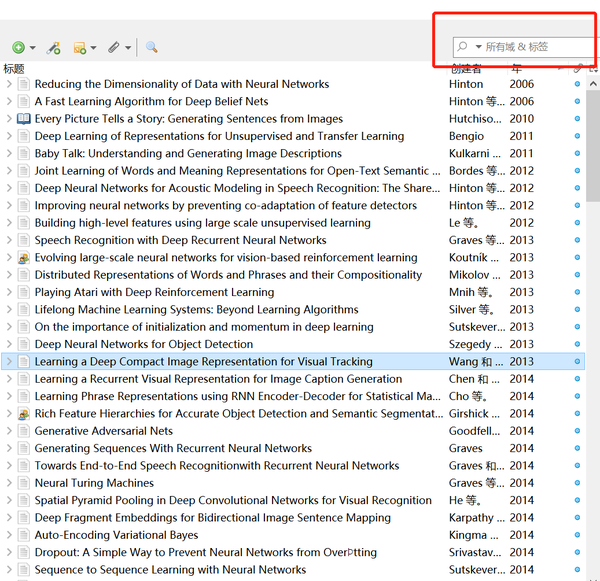
Task: Expand the Neural Turing Machines entry
Action: click(x=9, y=483)
